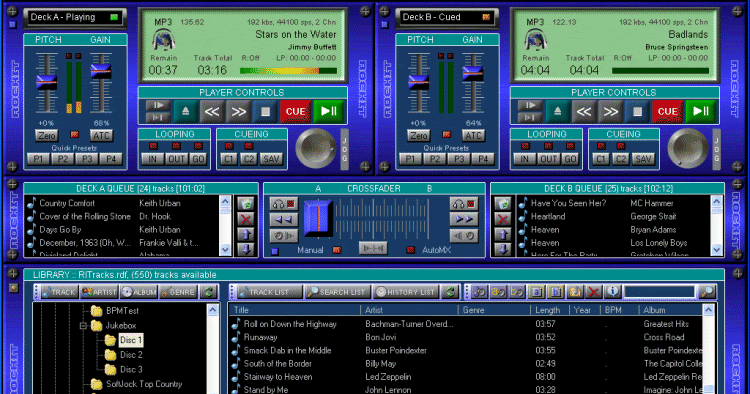
Task: Move Deck A queue track down
Action: pos(246,250)
